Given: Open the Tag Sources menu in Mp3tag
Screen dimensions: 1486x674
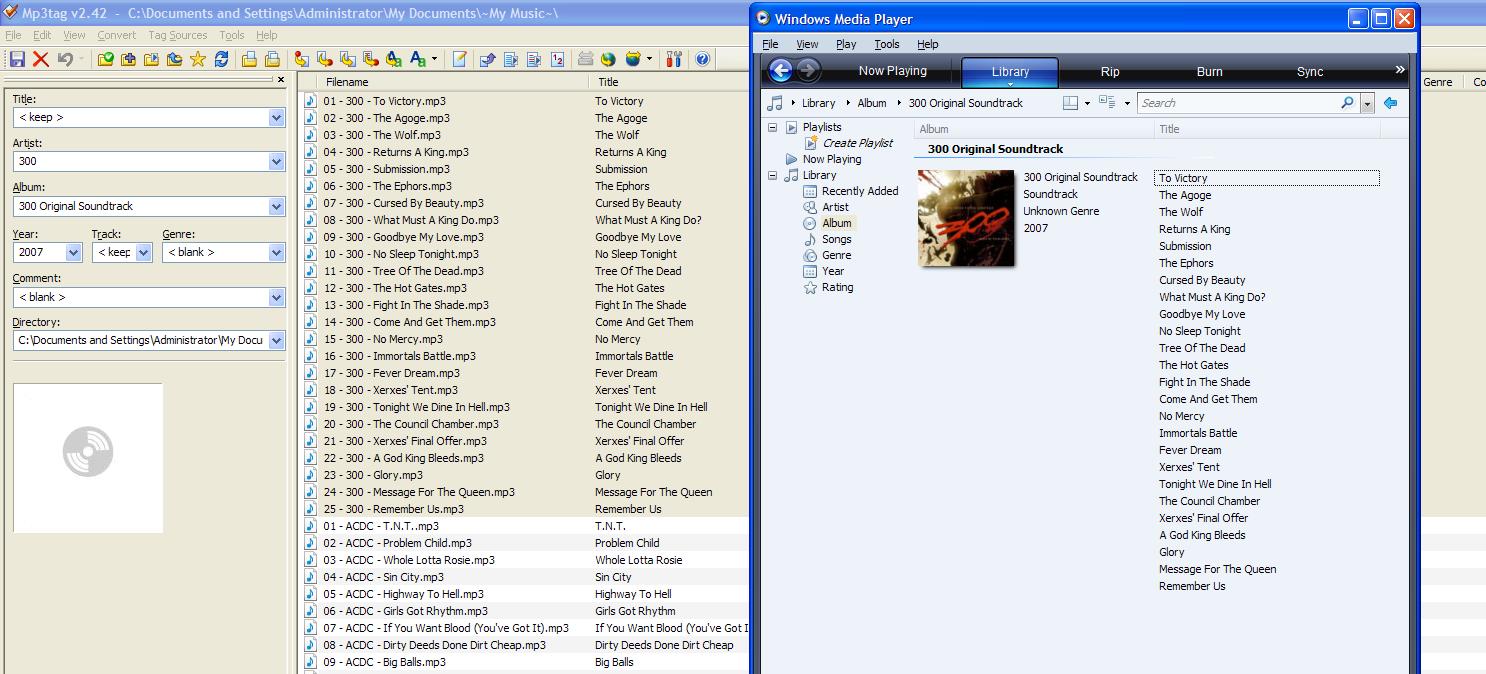Looking at the screenshot, I should click(x=178, y=35).
